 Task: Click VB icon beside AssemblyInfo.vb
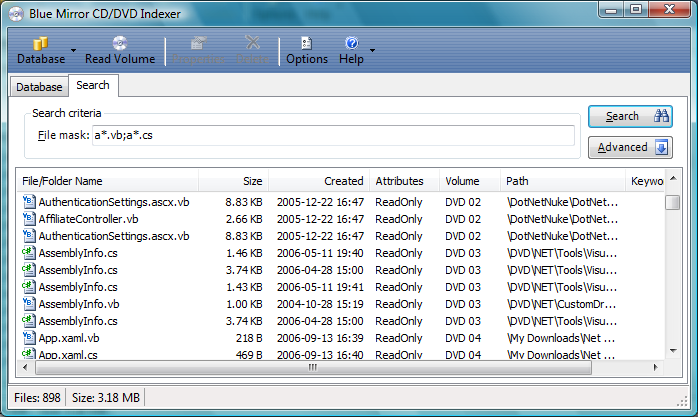point(29,304)
